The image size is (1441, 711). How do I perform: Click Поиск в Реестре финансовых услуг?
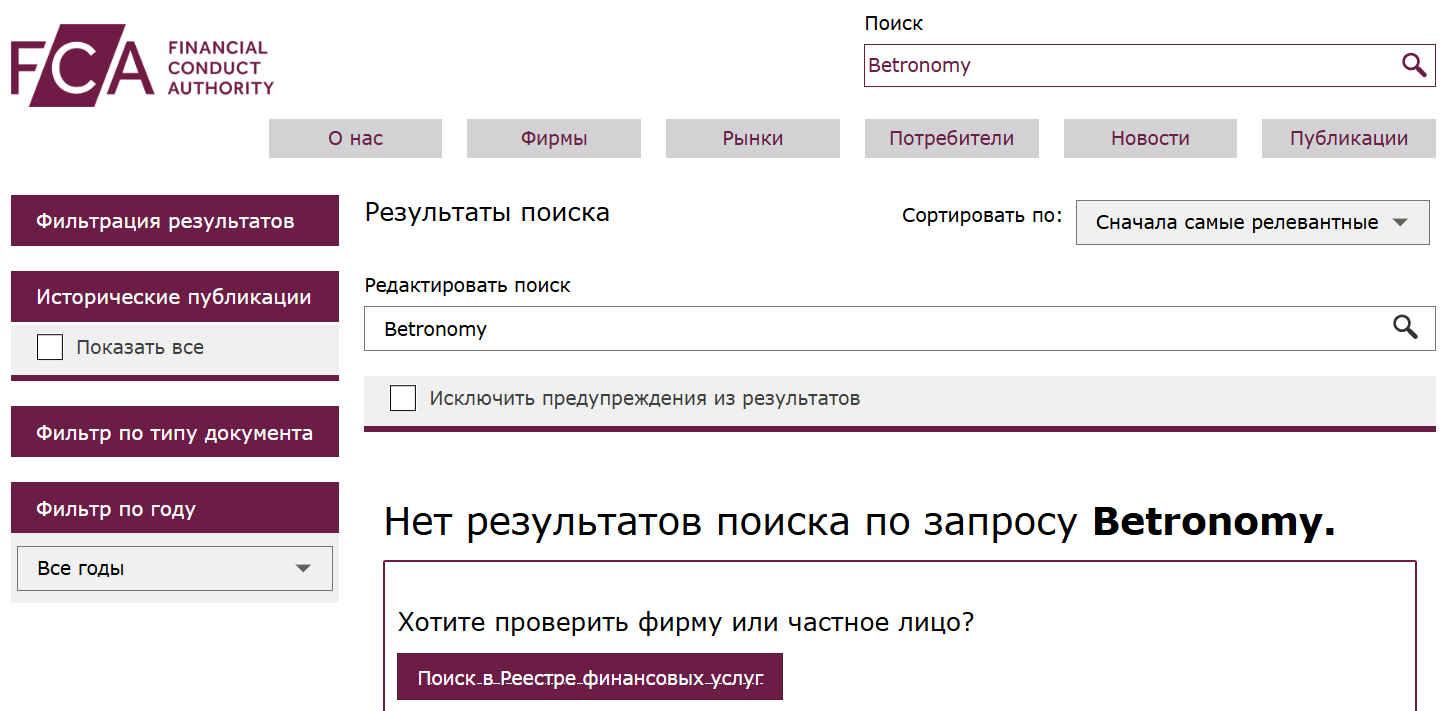click(589, 677)
